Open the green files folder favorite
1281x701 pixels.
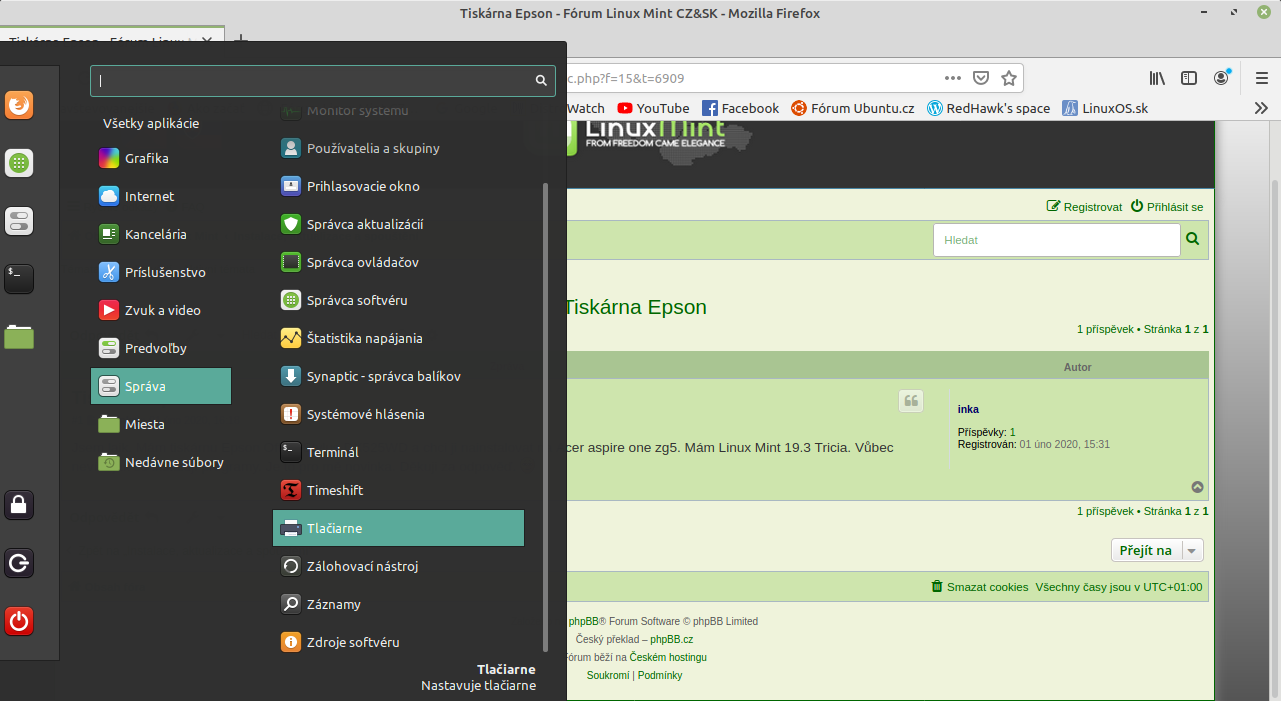tap(19, 337)
